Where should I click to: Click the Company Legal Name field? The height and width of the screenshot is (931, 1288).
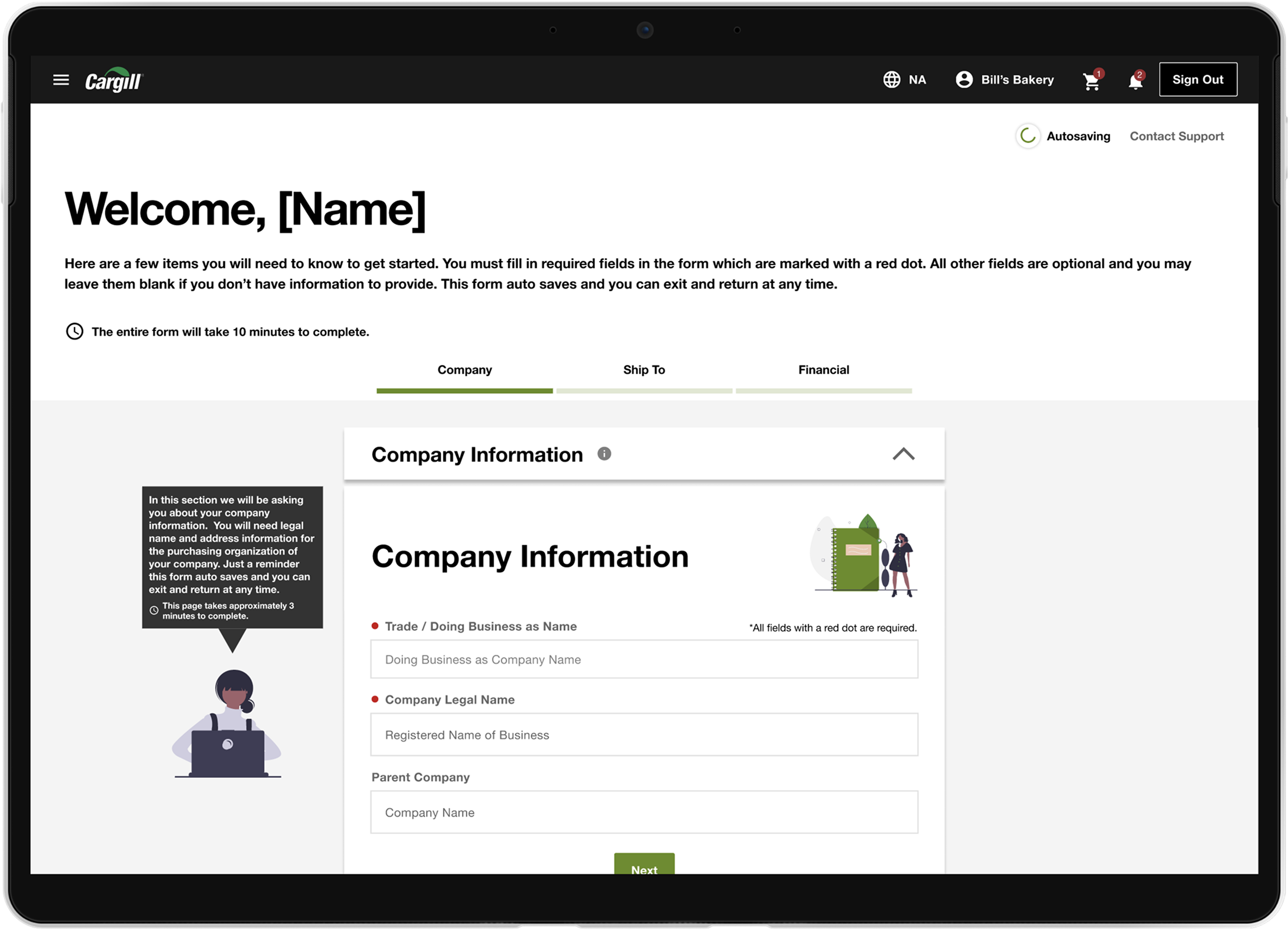[644, 735]
